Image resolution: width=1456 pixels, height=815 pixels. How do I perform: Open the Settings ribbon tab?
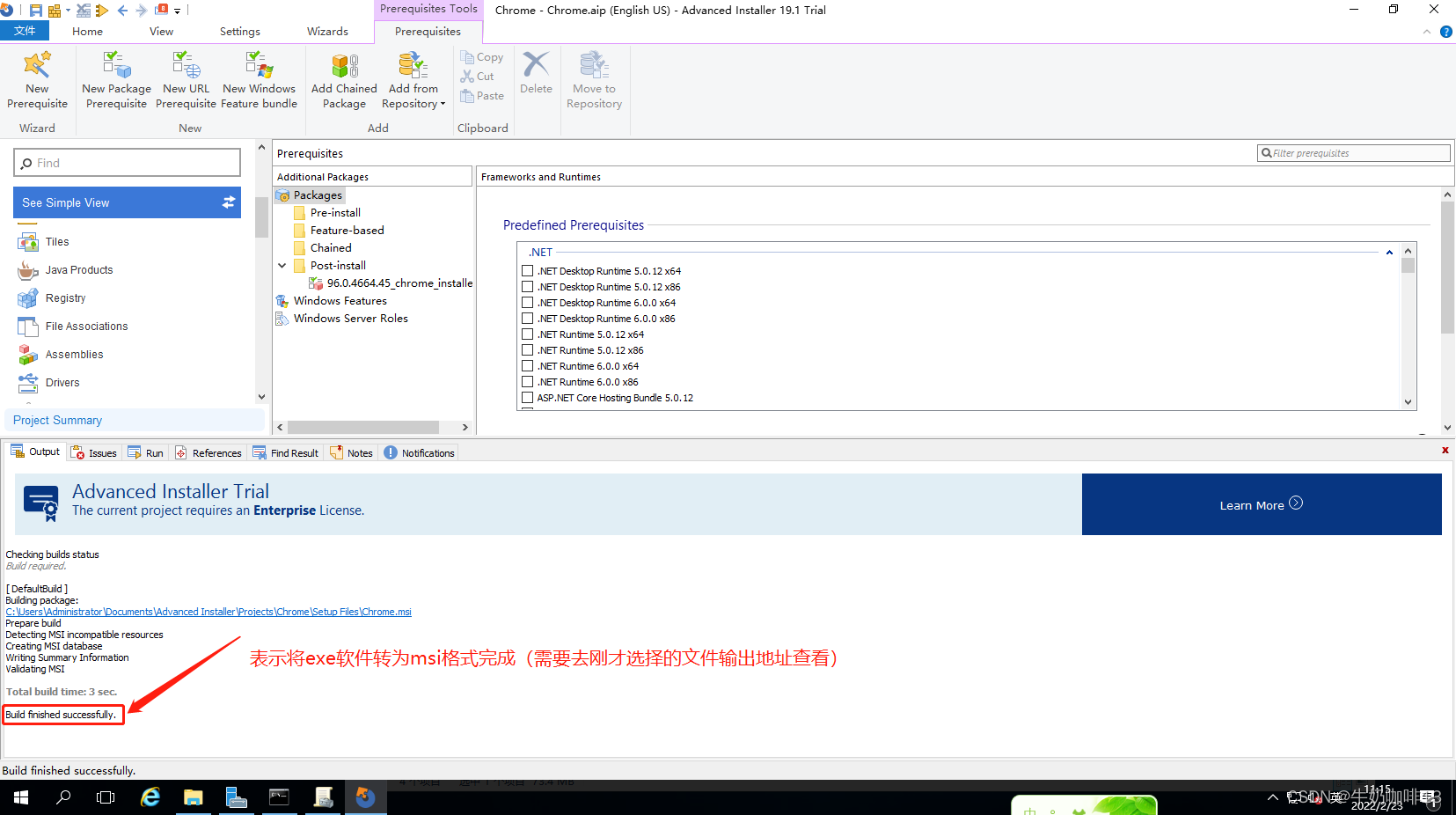pos(240,31)
